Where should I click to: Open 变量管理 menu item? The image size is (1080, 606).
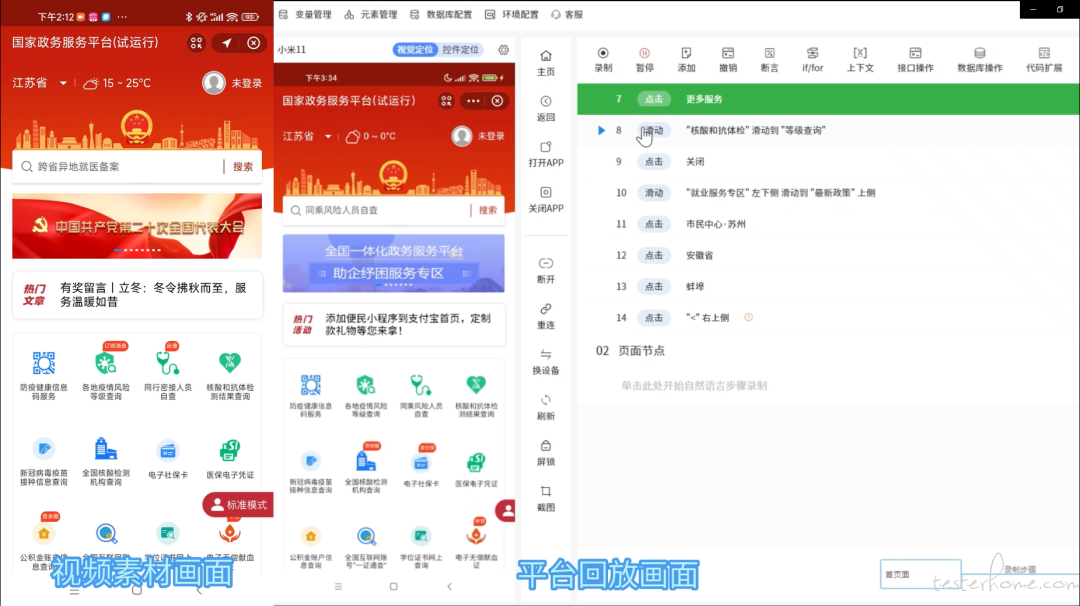(x=305, y=14)
